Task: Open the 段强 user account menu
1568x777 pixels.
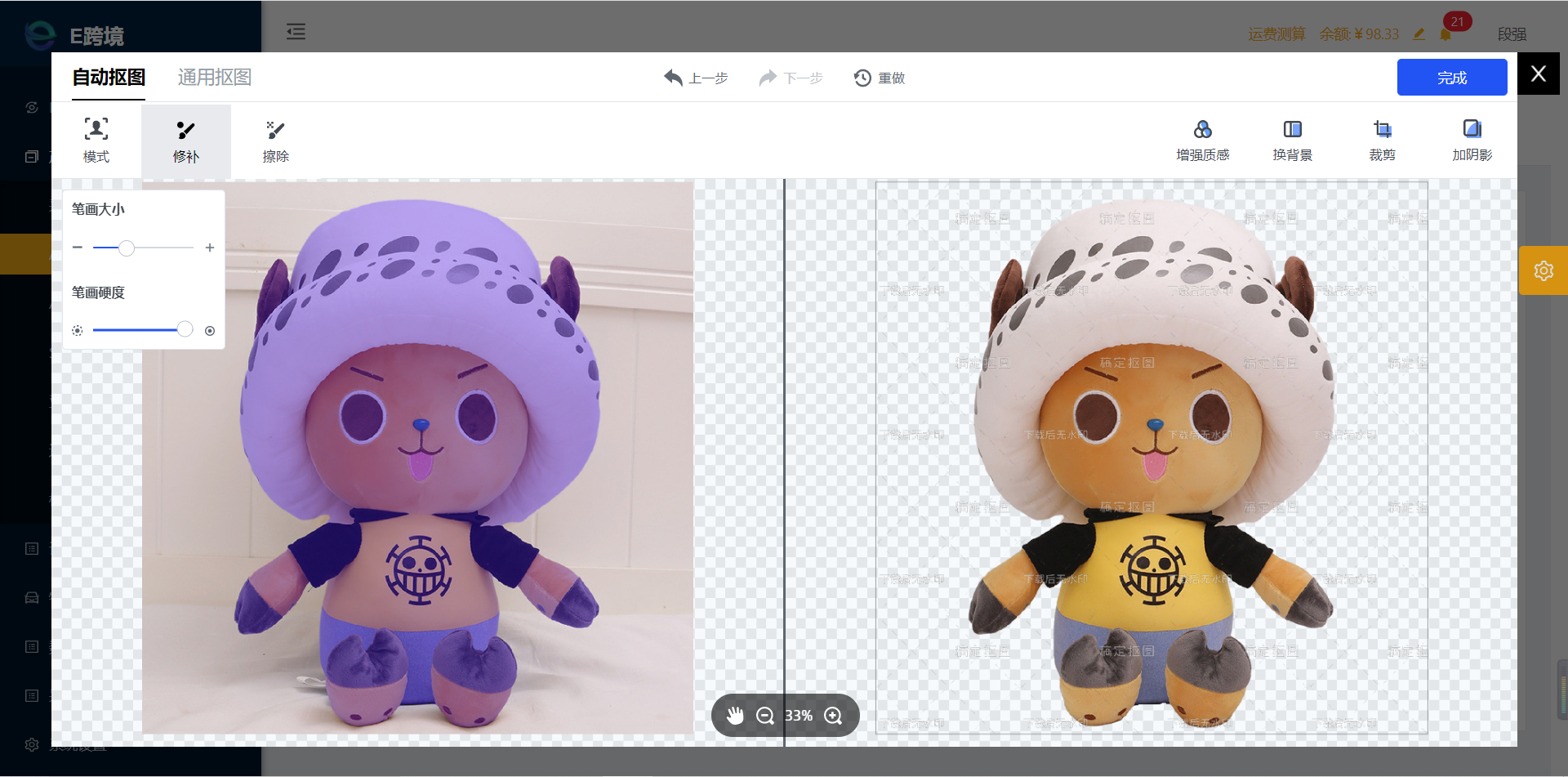Action: tap(1512, 34)
